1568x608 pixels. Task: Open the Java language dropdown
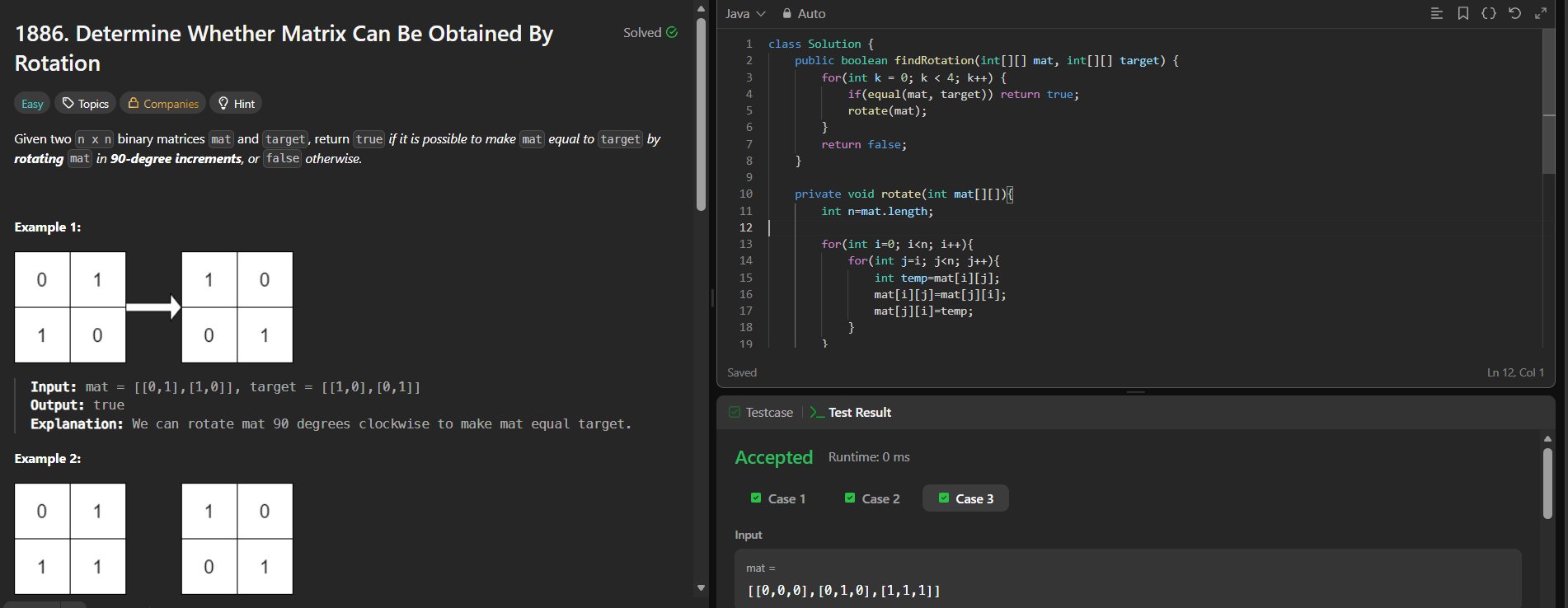tap(745, 13)
